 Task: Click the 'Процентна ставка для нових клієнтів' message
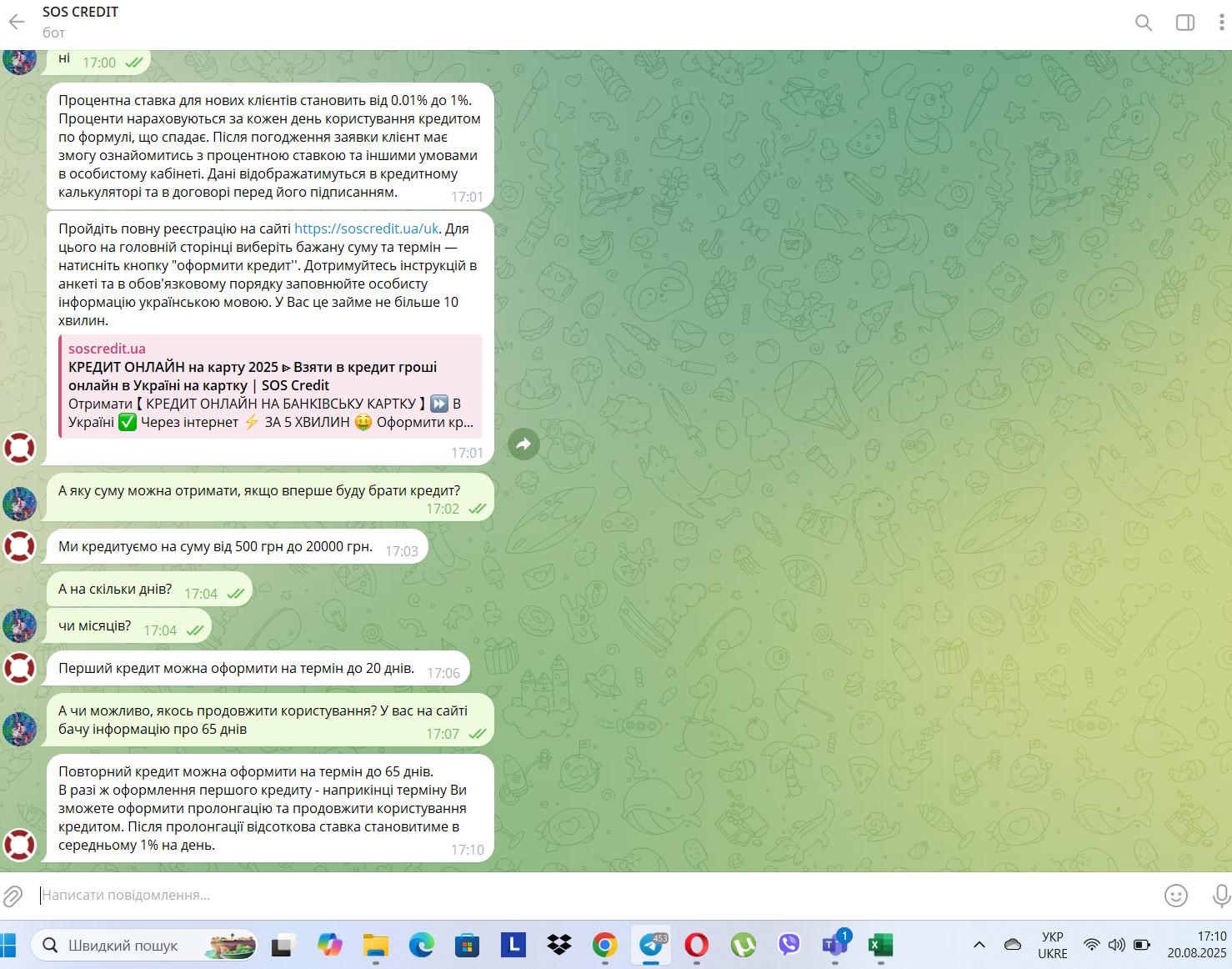(269, 146)
